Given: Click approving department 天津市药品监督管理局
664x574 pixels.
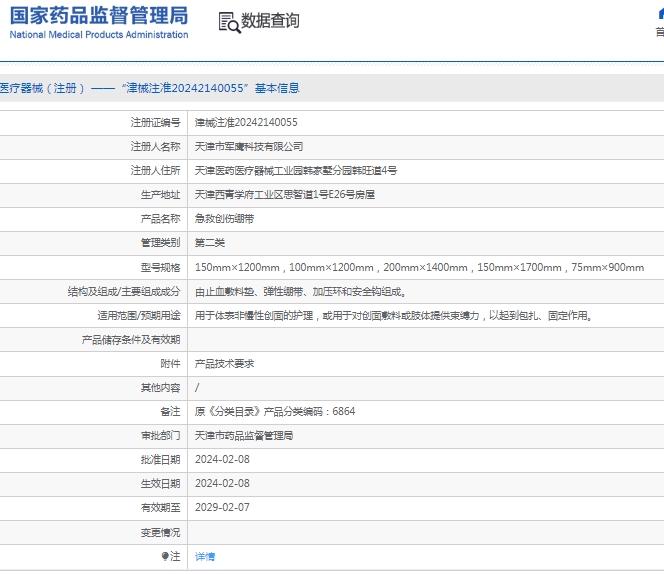Looking at the screenshot, I should click(x=243, y=436).
